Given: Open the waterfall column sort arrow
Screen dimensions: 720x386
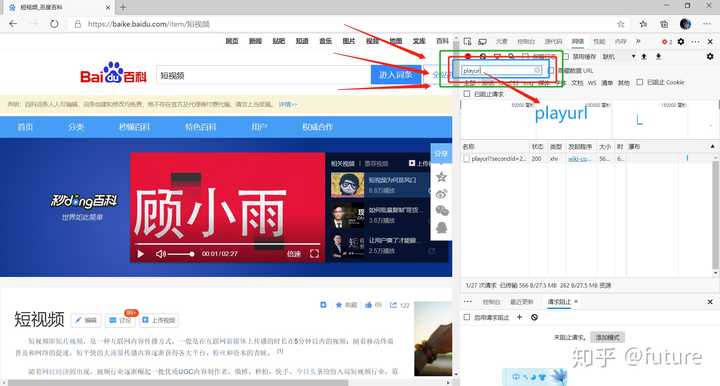Looking at the screenshot, I should coord(712,146).
